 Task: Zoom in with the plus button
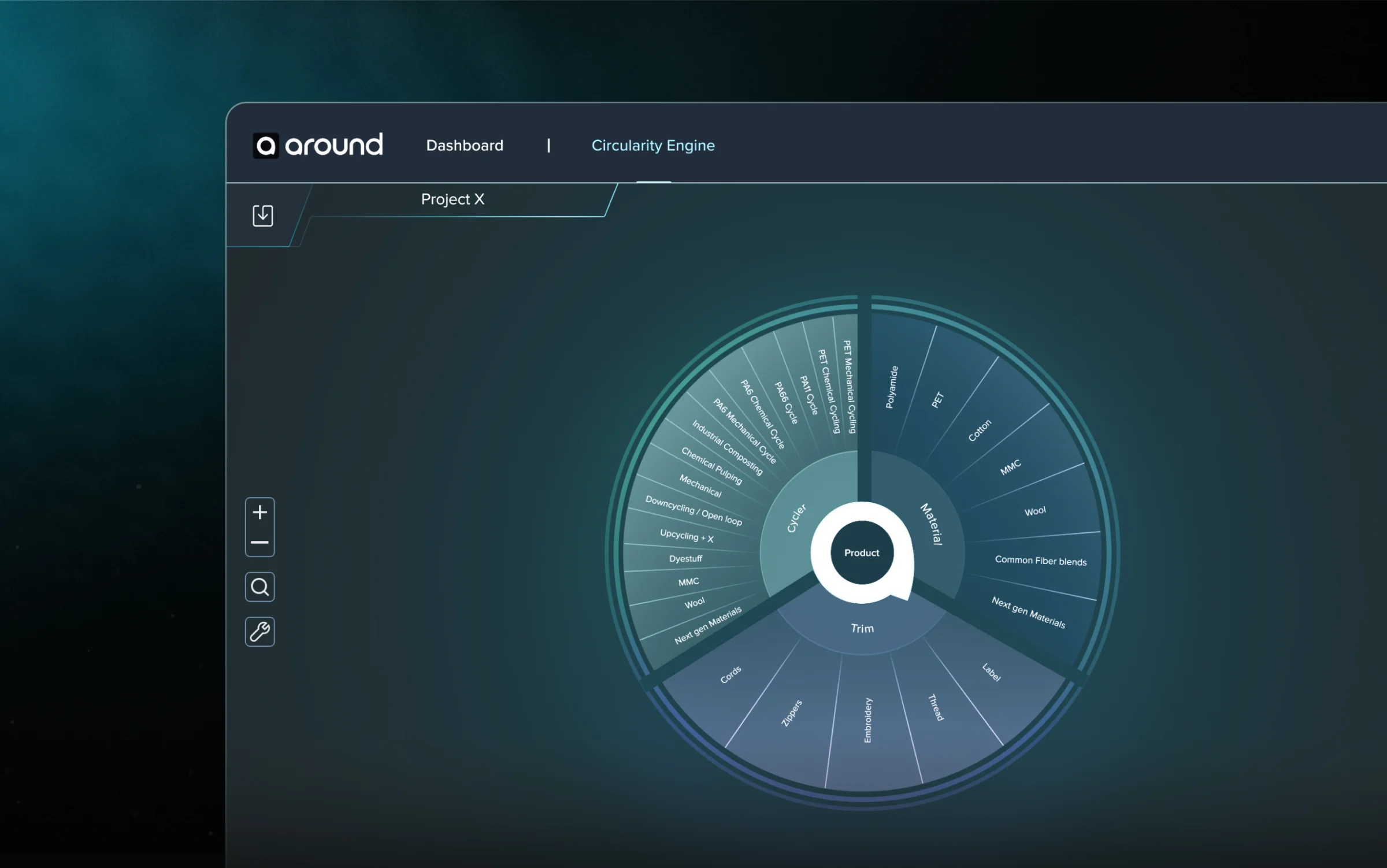pyautogui.click(x=259, y=512)
